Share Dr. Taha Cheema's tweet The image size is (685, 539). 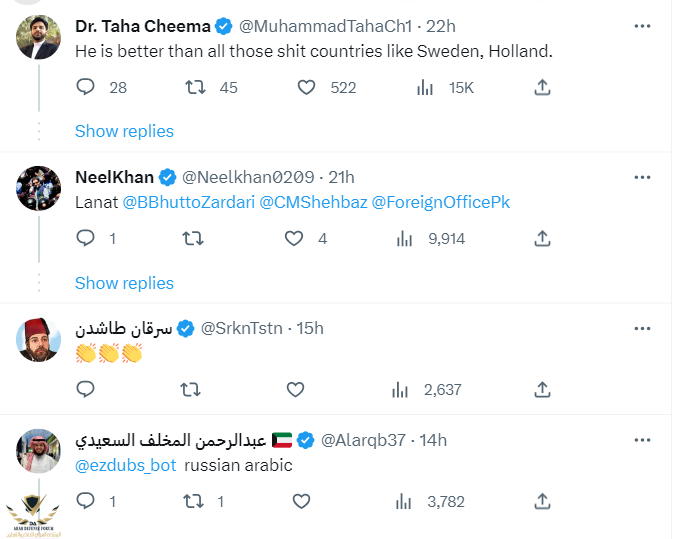tap(542, 88)
